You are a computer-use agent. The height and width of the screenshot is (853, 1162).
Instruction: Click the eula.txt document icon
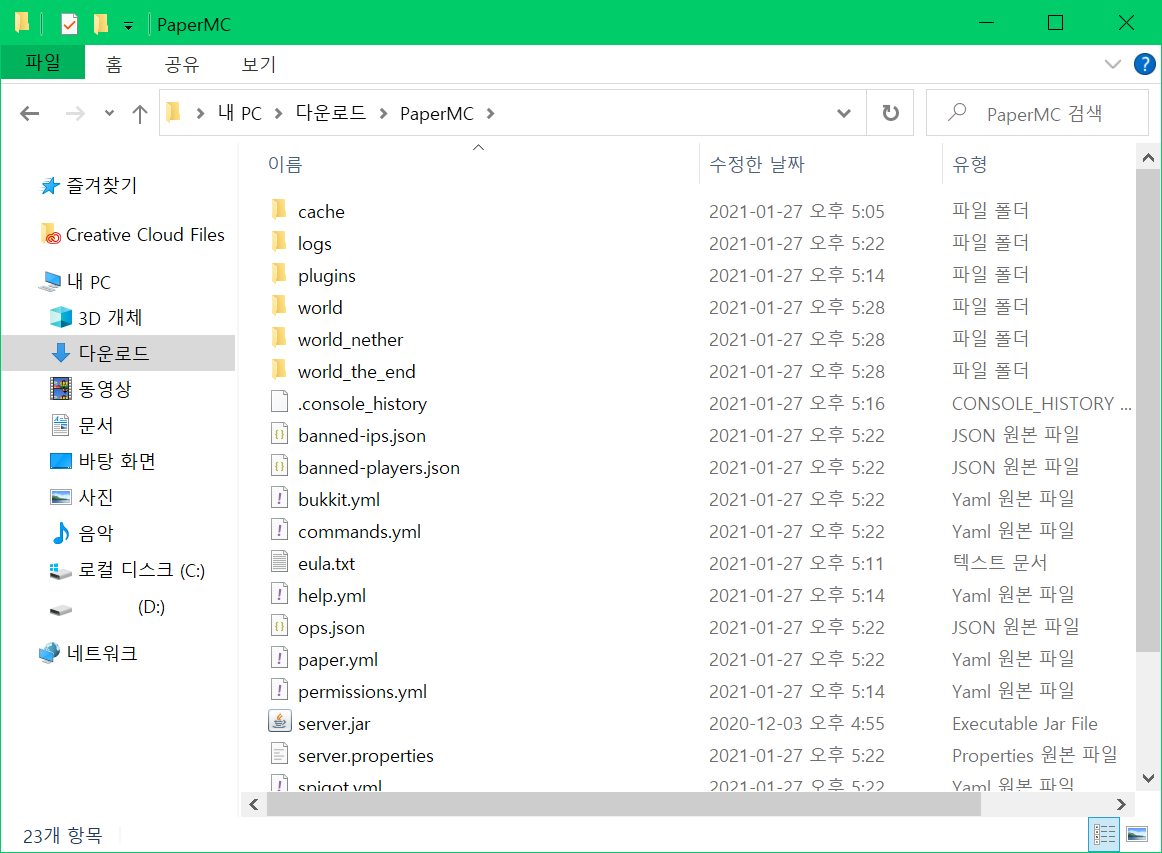[279, 562]
